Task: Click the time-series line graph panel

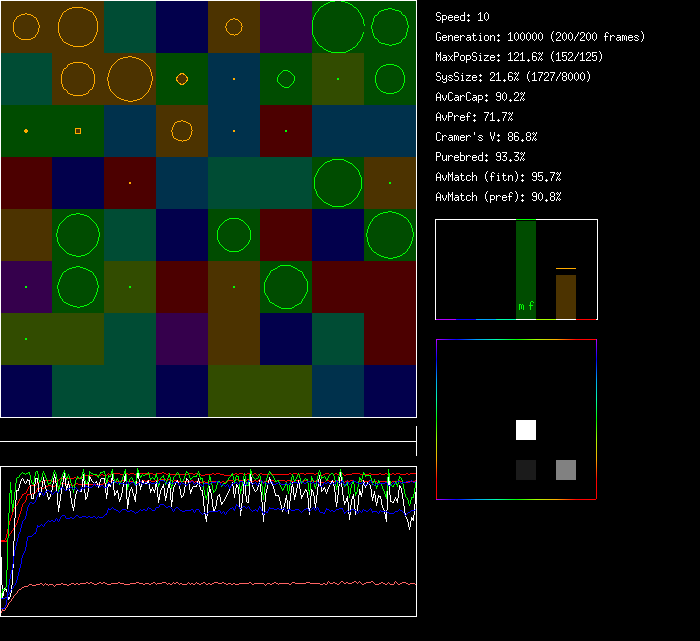Action: (208, 541)
